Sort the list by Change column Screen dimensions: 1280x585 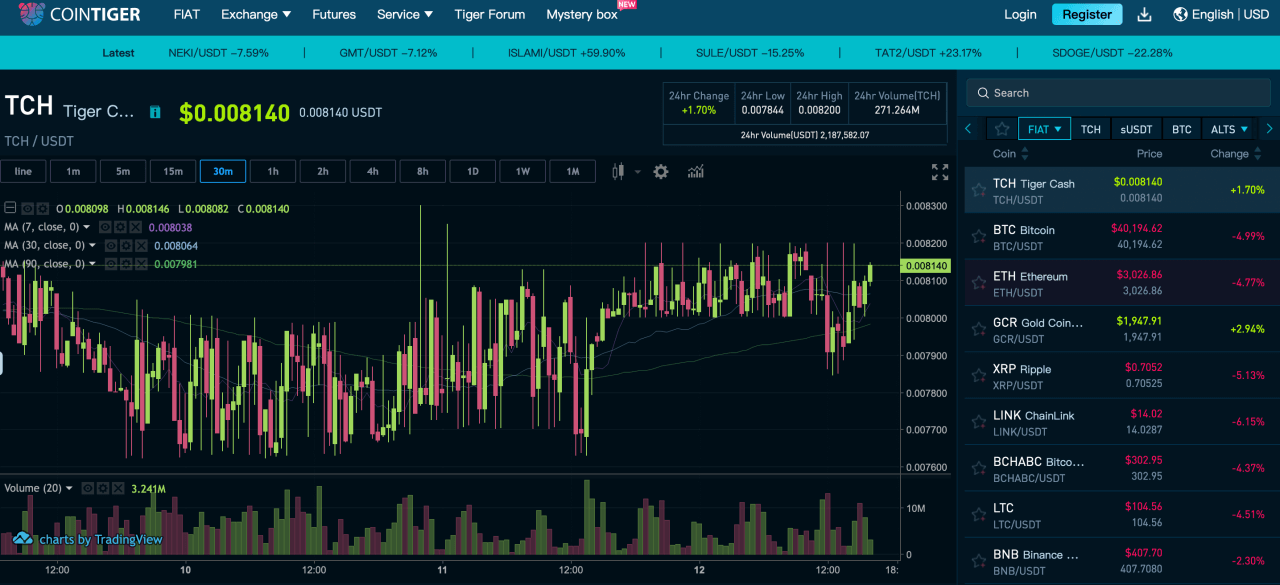[1236, 154]
